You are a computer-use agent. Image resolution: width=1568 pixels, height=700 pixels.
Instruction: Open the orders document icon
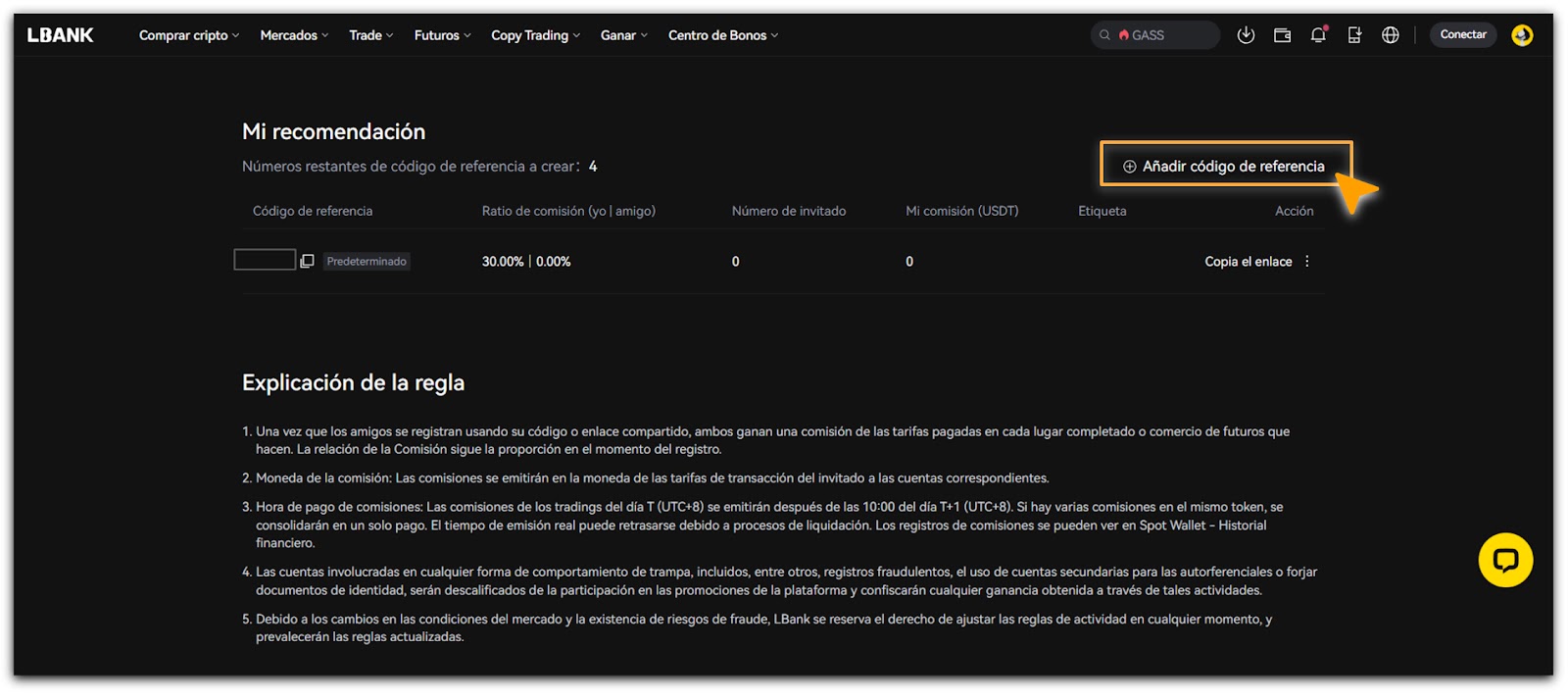1354,35
